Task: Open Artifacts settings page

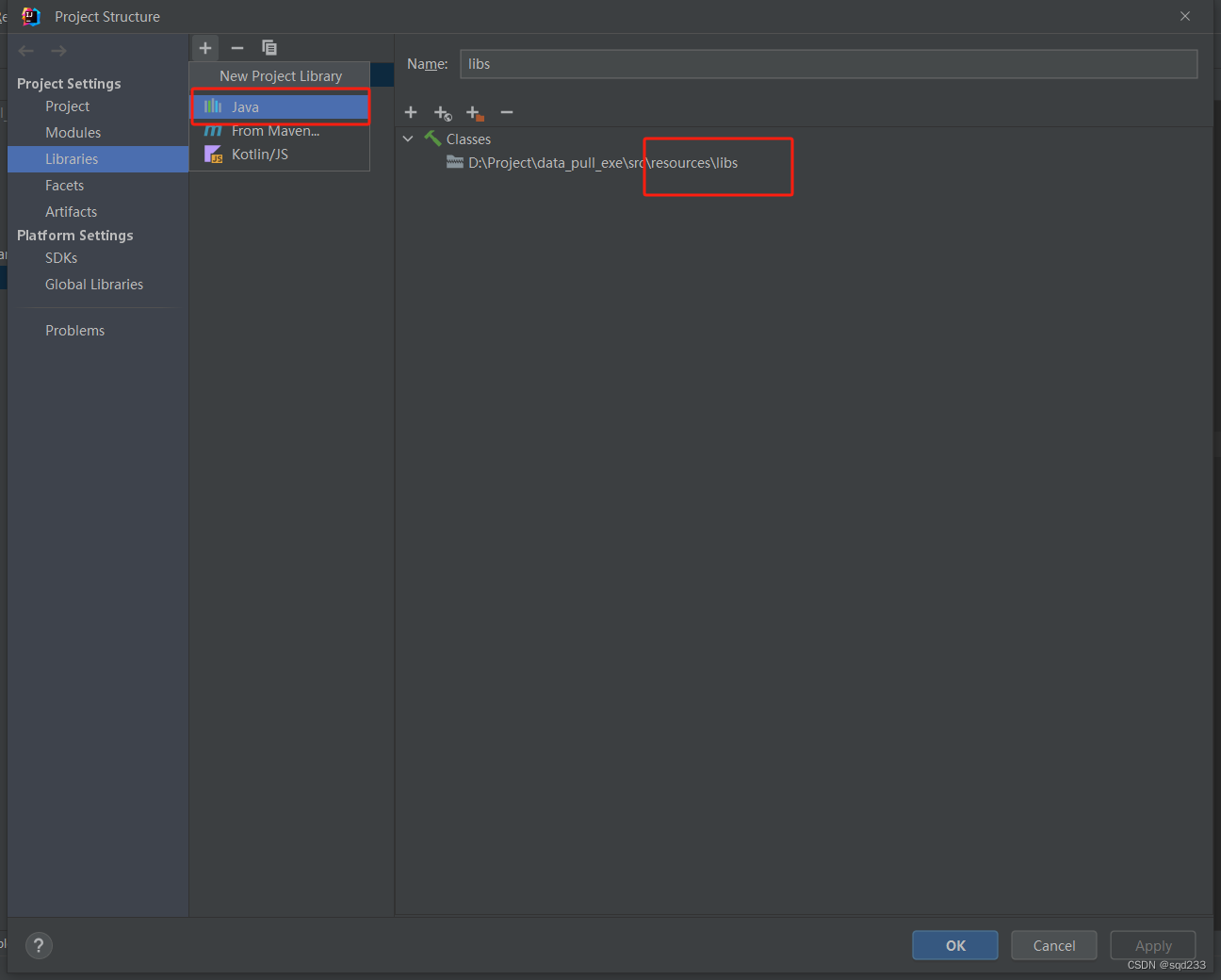Action: point(72,212)
